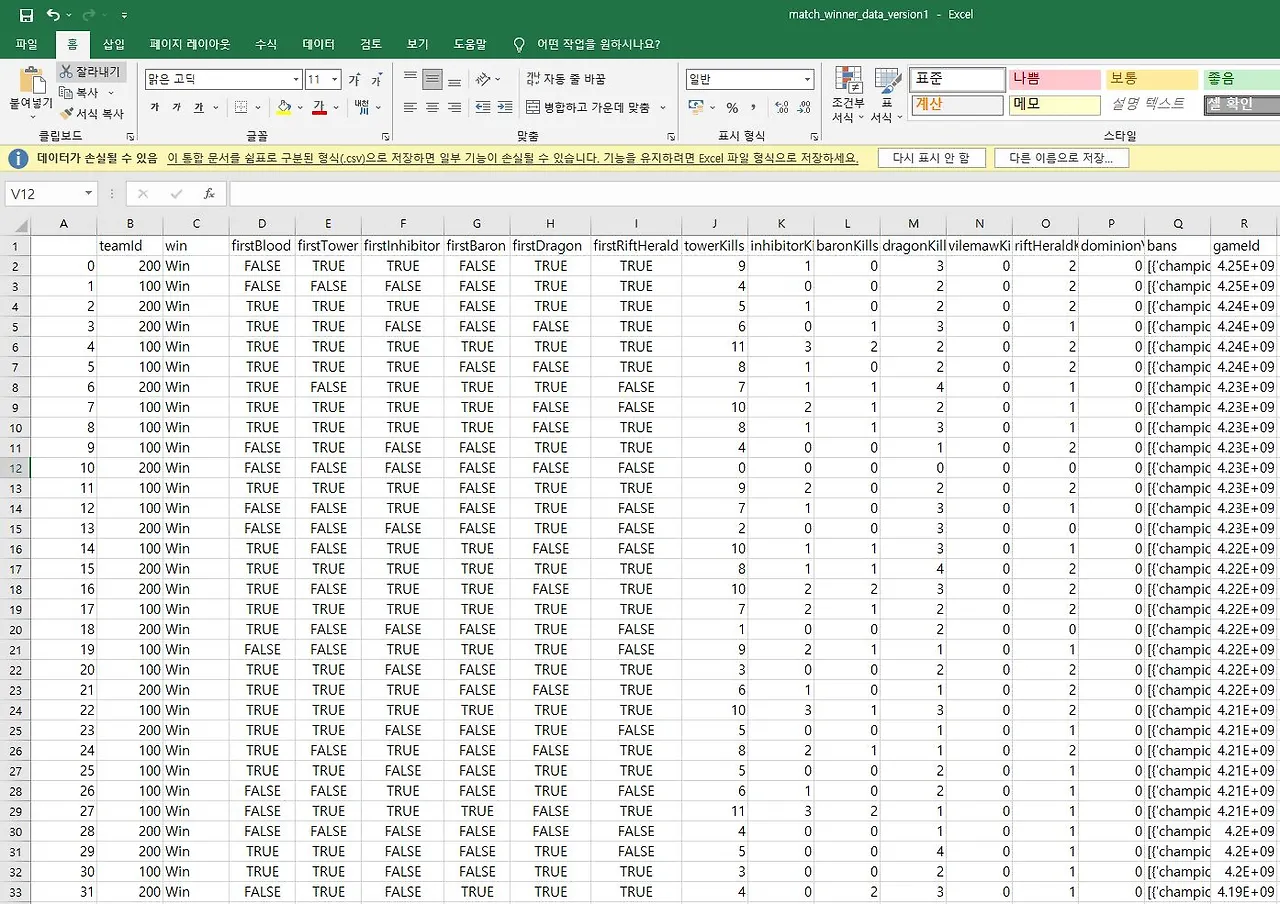Switch to the 페이지 레이아웃 tab
Image resolution: width=1280 pixels, height=904 pixels.
[x=190, y=44]
